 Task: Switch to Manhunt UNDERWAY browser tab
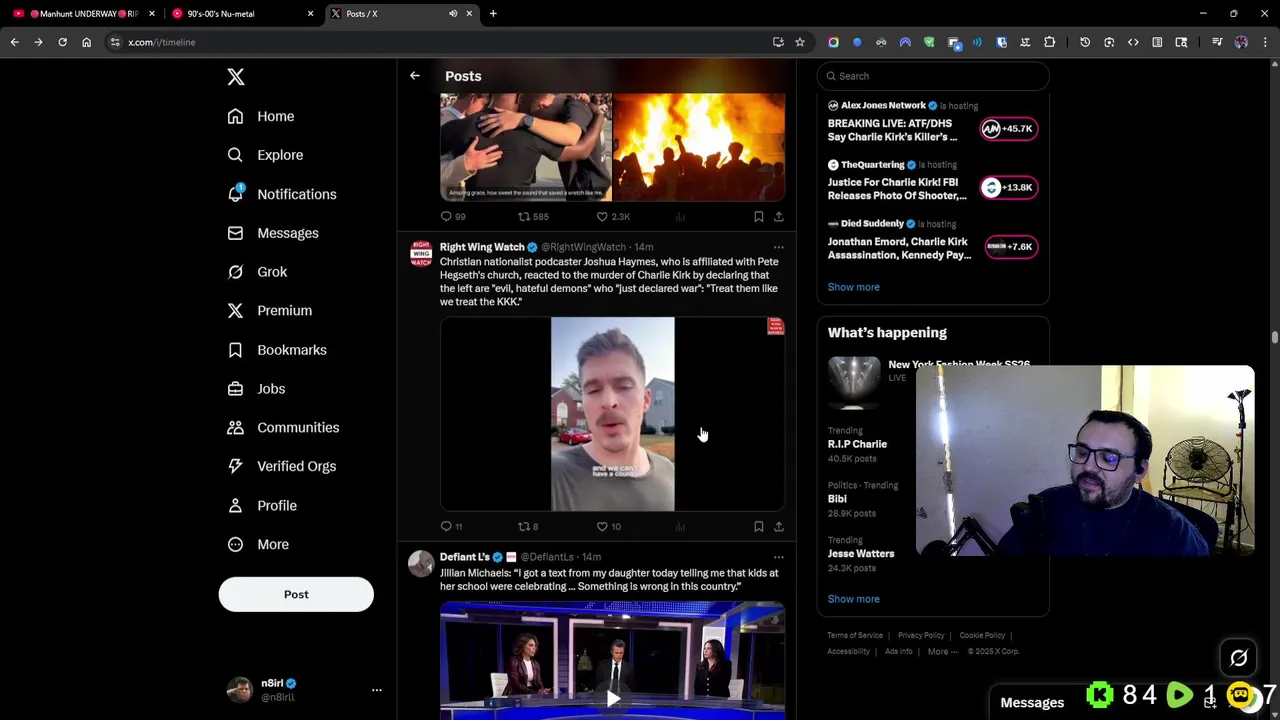tap(82, 14)
